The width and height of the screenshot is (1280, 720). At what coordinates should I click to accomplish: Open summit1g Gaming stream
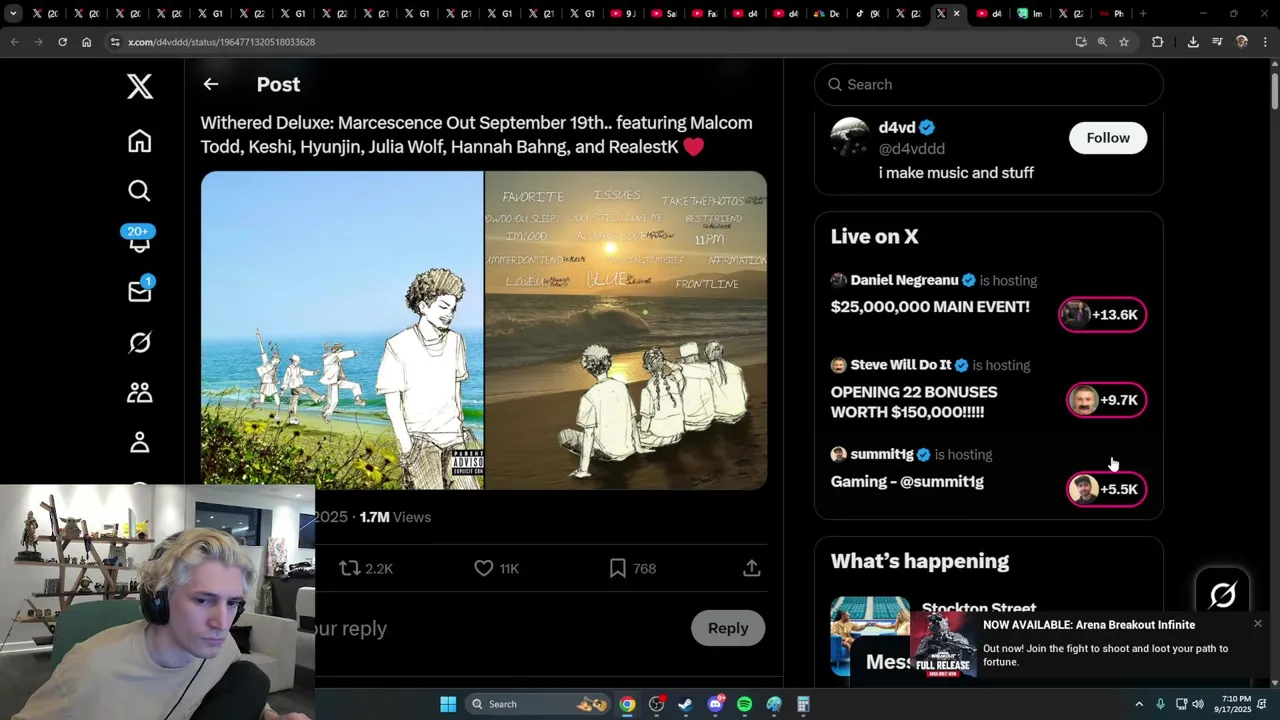point(907,482)
